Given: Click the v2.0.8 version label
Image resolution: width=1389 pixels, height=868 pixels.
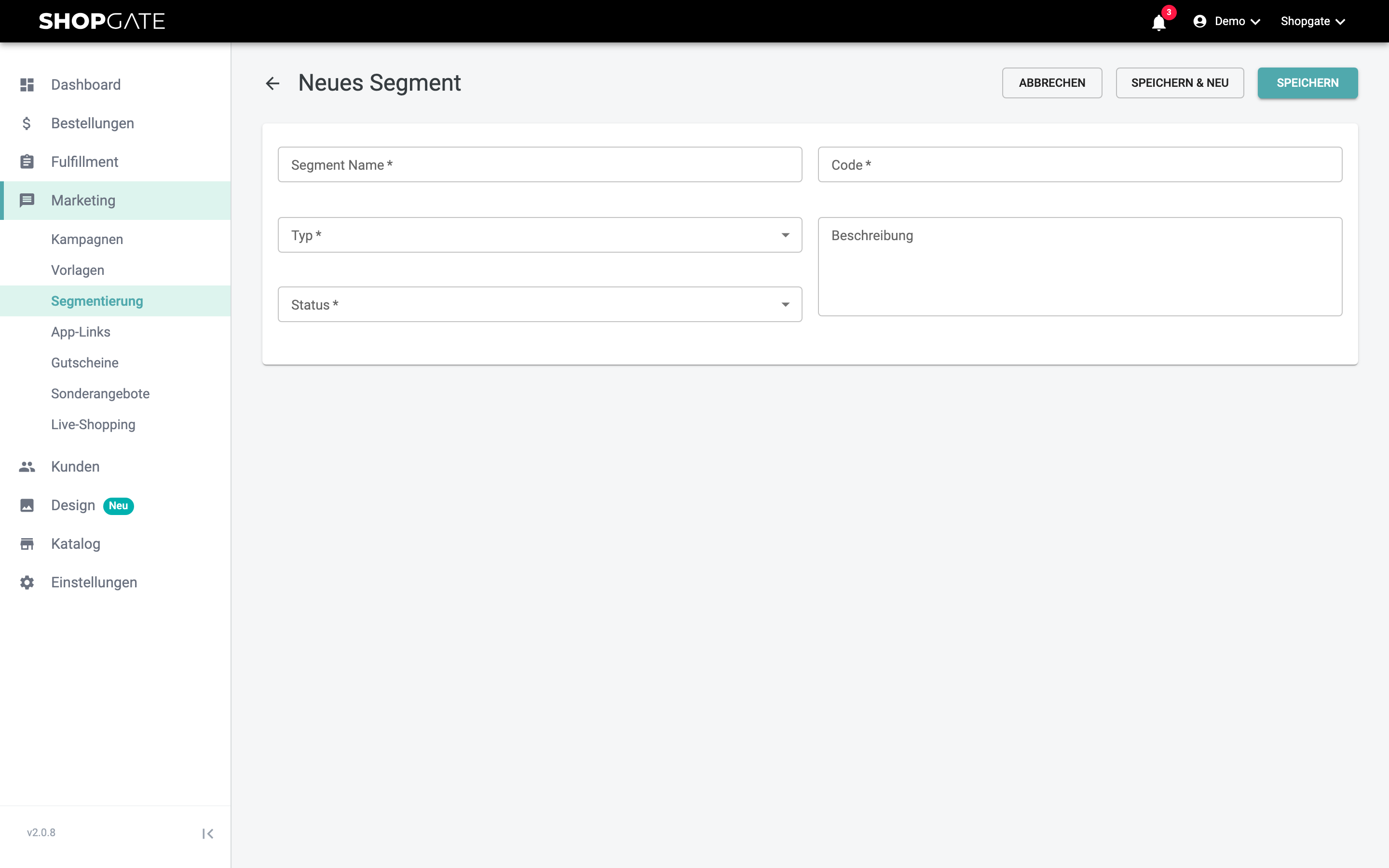Looking at the screenshot, I should pos(41,832).
